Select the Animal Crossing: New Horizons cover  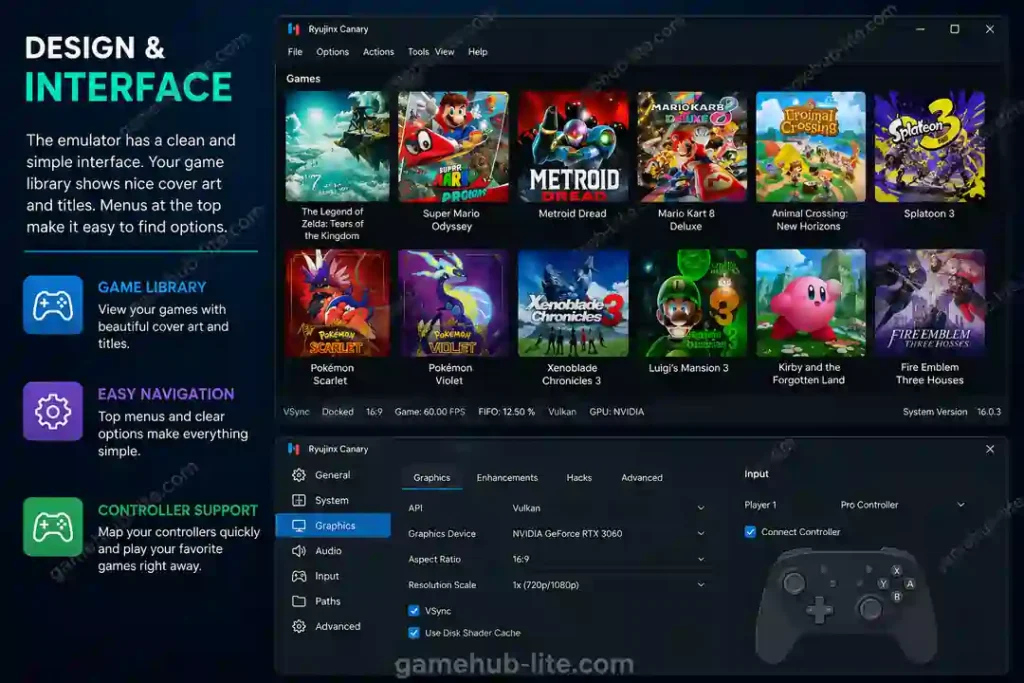(x=810, y=146)
